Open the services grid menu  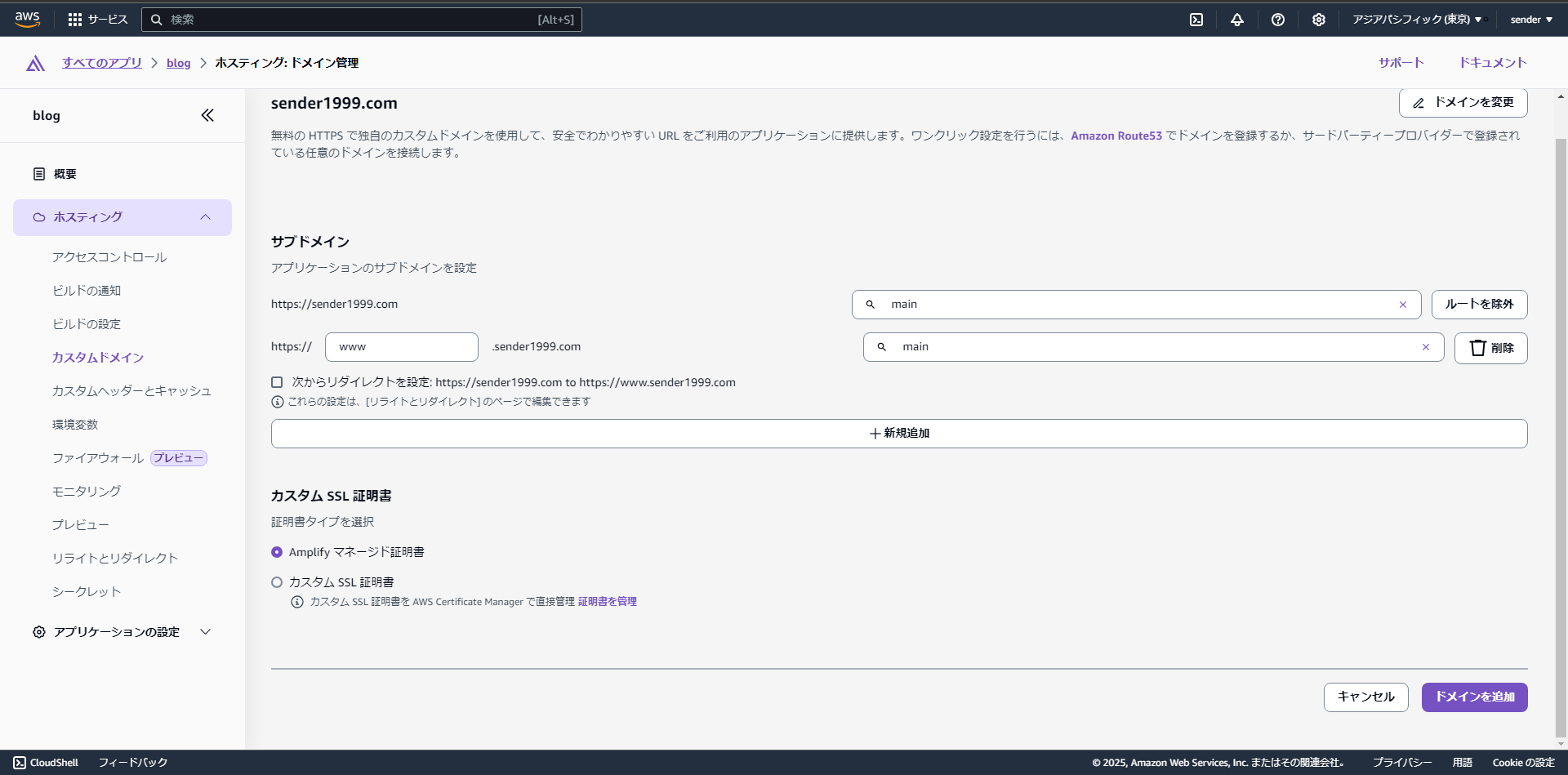click(98, 20)
